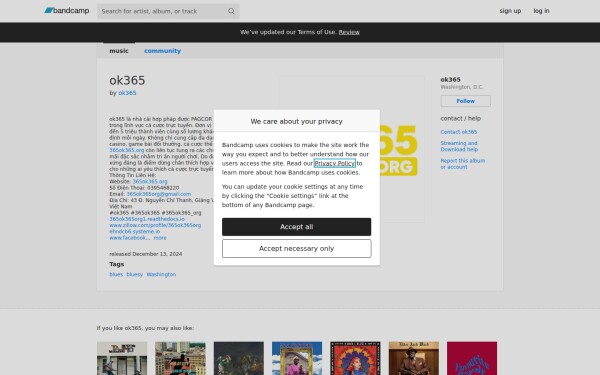
Task: Click the Washington, D.C. location text
Action: 461,87
